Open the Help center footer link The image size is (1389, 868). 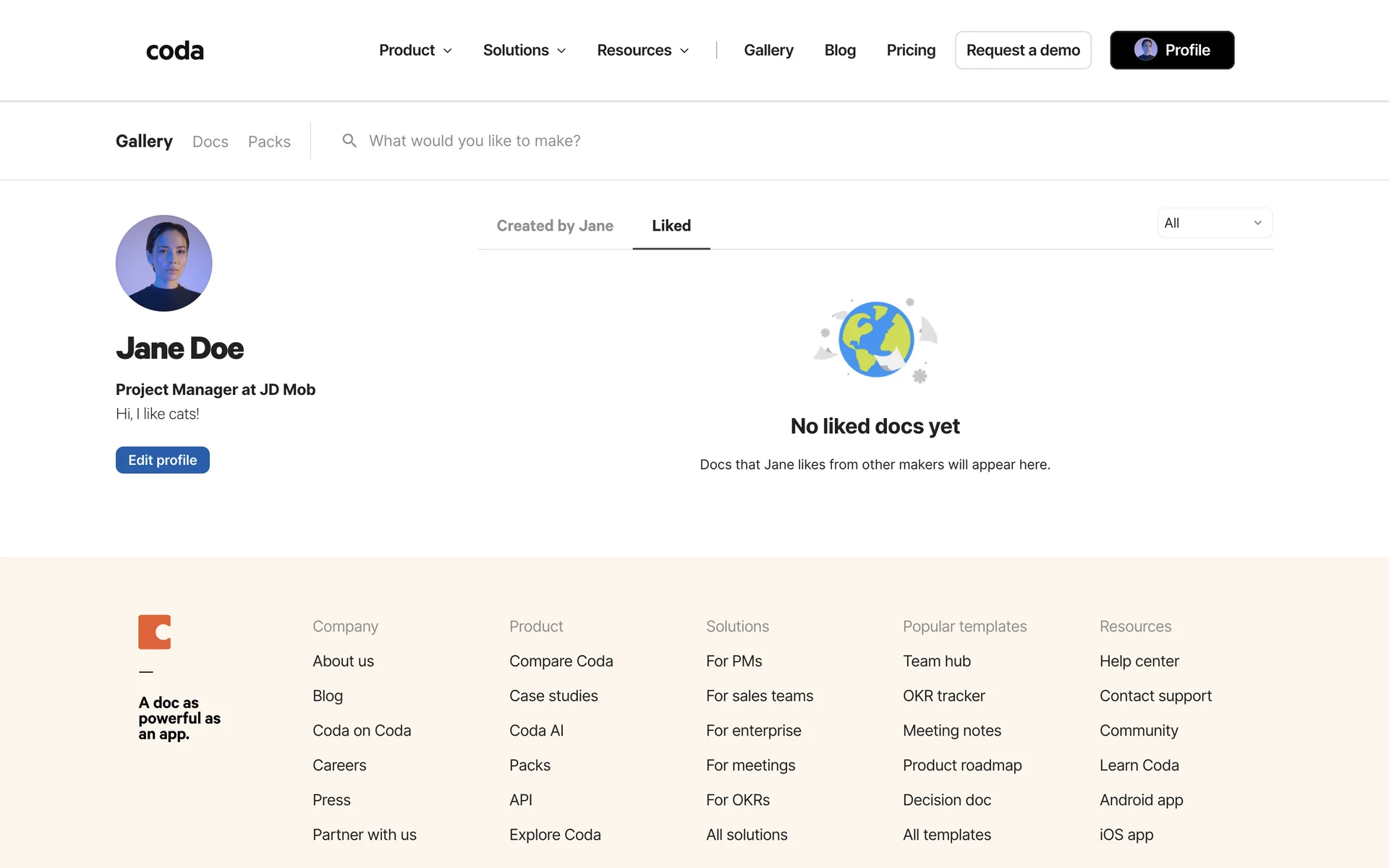pyautogui.click(x=1139, y=661)
